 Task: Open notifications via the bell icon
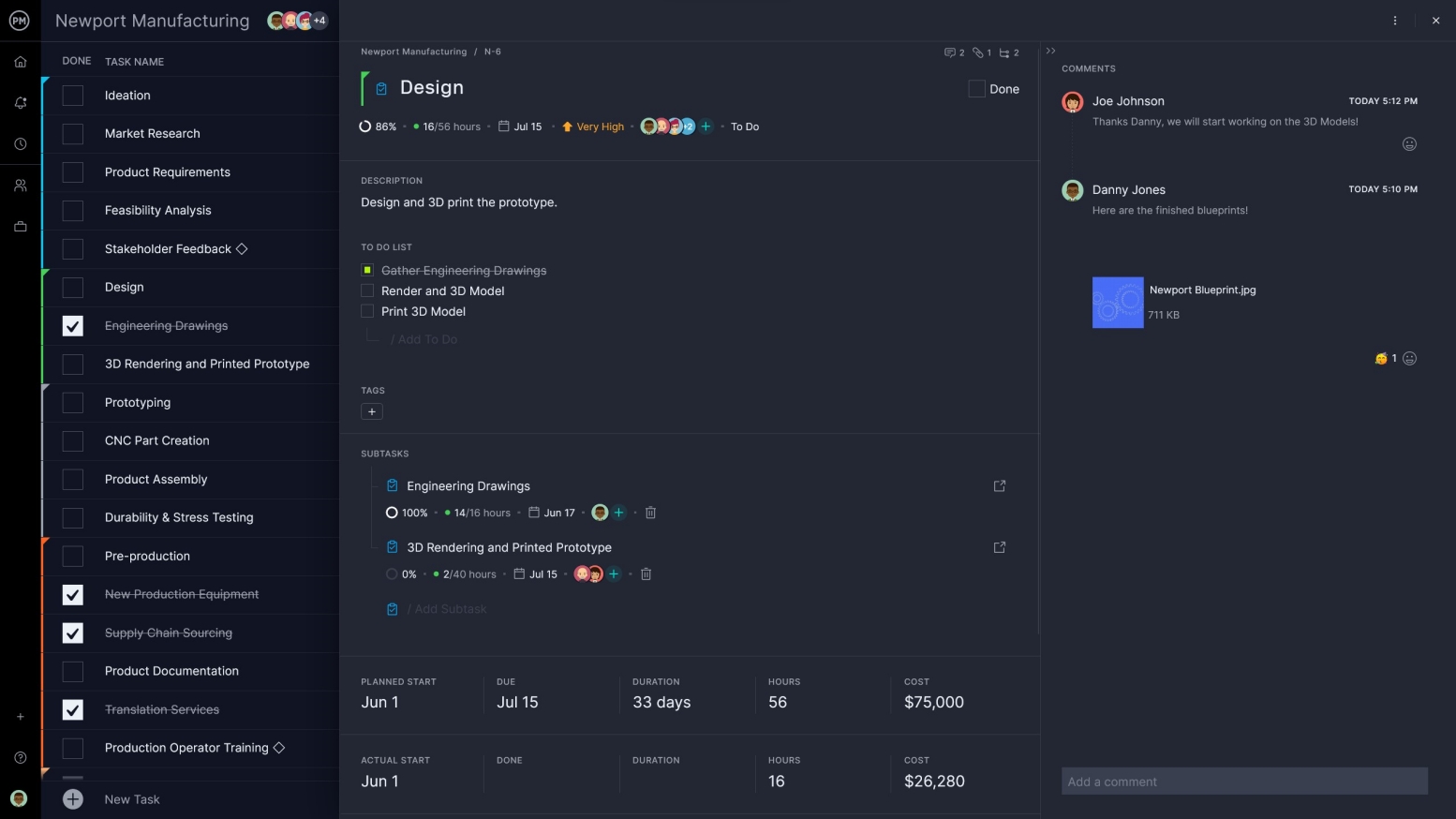(x=20, y=102)
